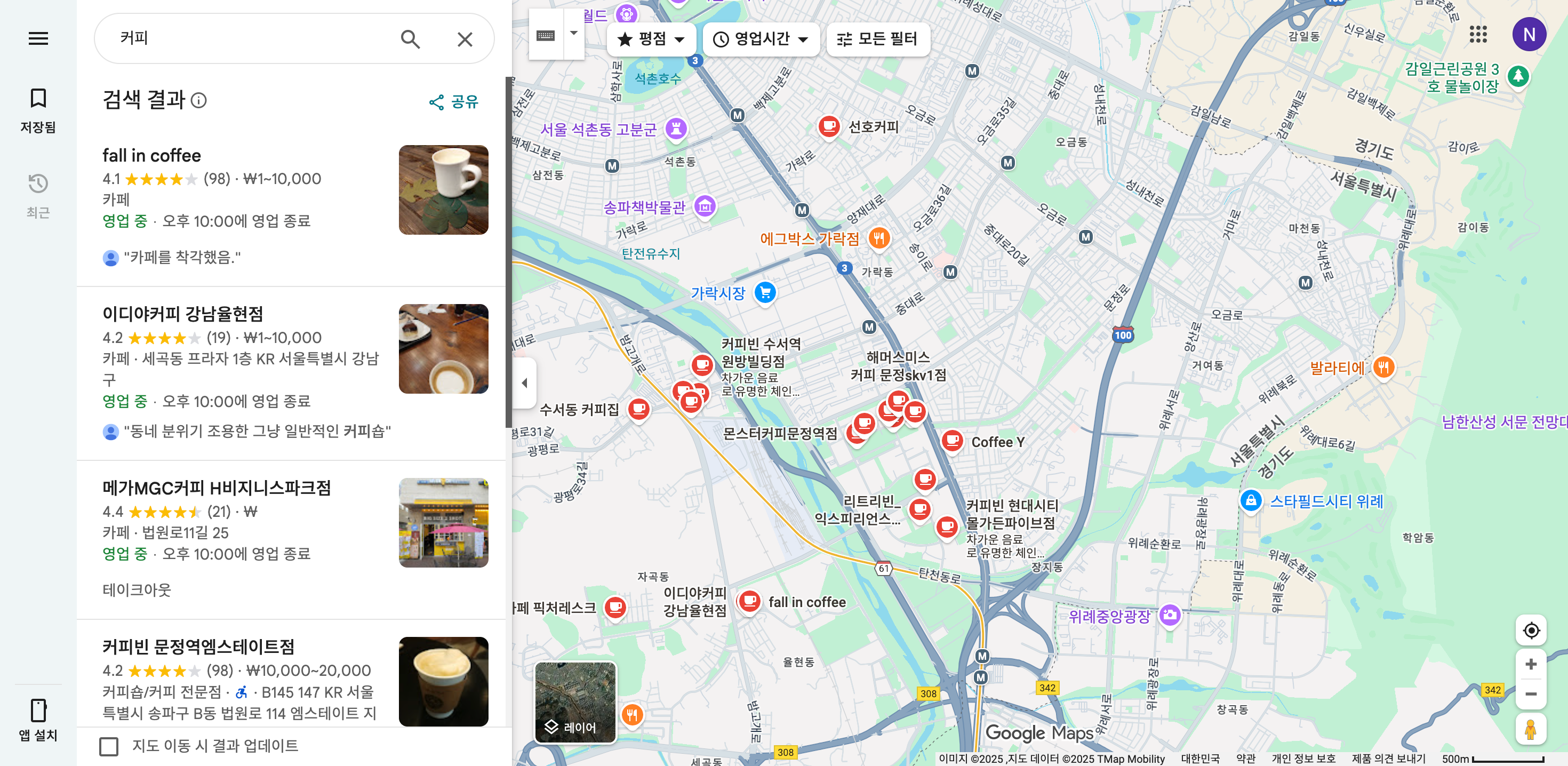This screenshot has width=1568, height=766.
Task: Open the 최근 recent history tab
Action: 38,195
